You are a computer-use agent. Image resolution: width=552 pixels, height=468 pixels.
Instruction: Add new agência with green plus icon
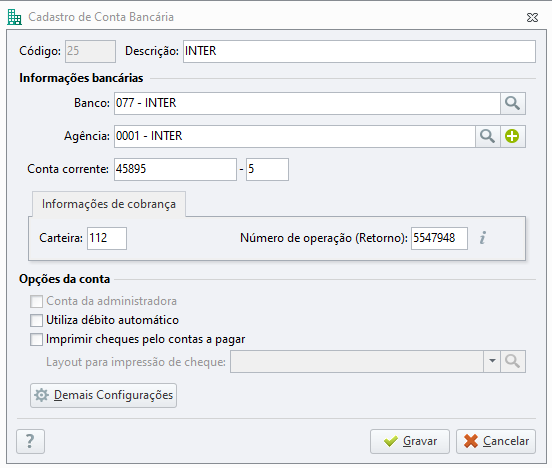pos(512,136)
